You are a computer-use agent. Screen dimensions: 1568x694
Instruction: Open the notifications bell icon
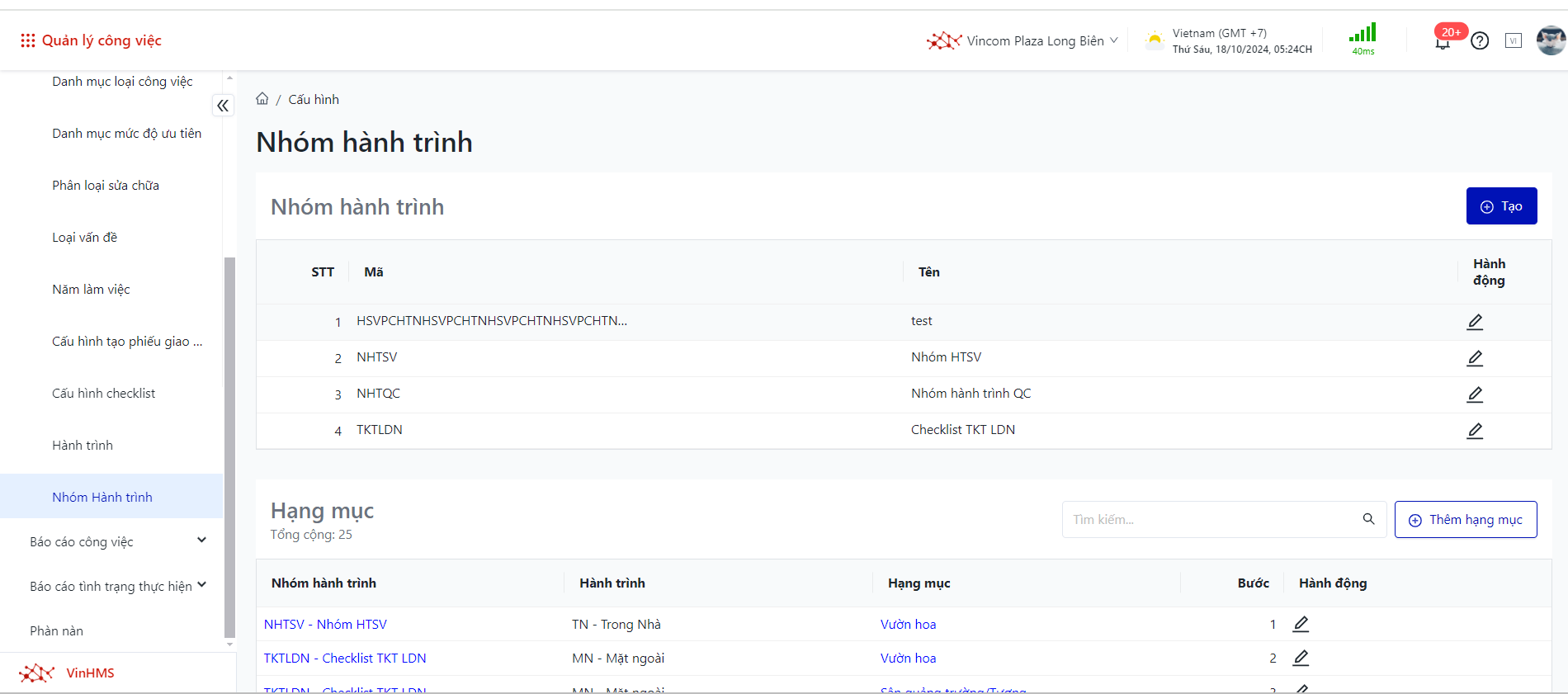click(x=1443, y=41)
